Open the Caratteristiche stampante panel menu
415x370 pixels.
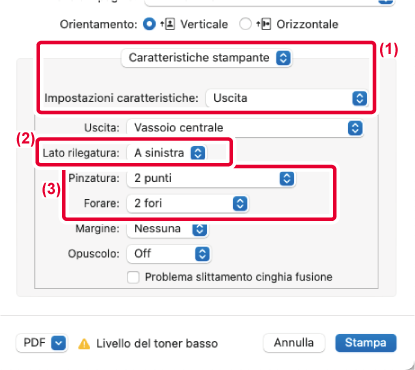coord(207,58)
